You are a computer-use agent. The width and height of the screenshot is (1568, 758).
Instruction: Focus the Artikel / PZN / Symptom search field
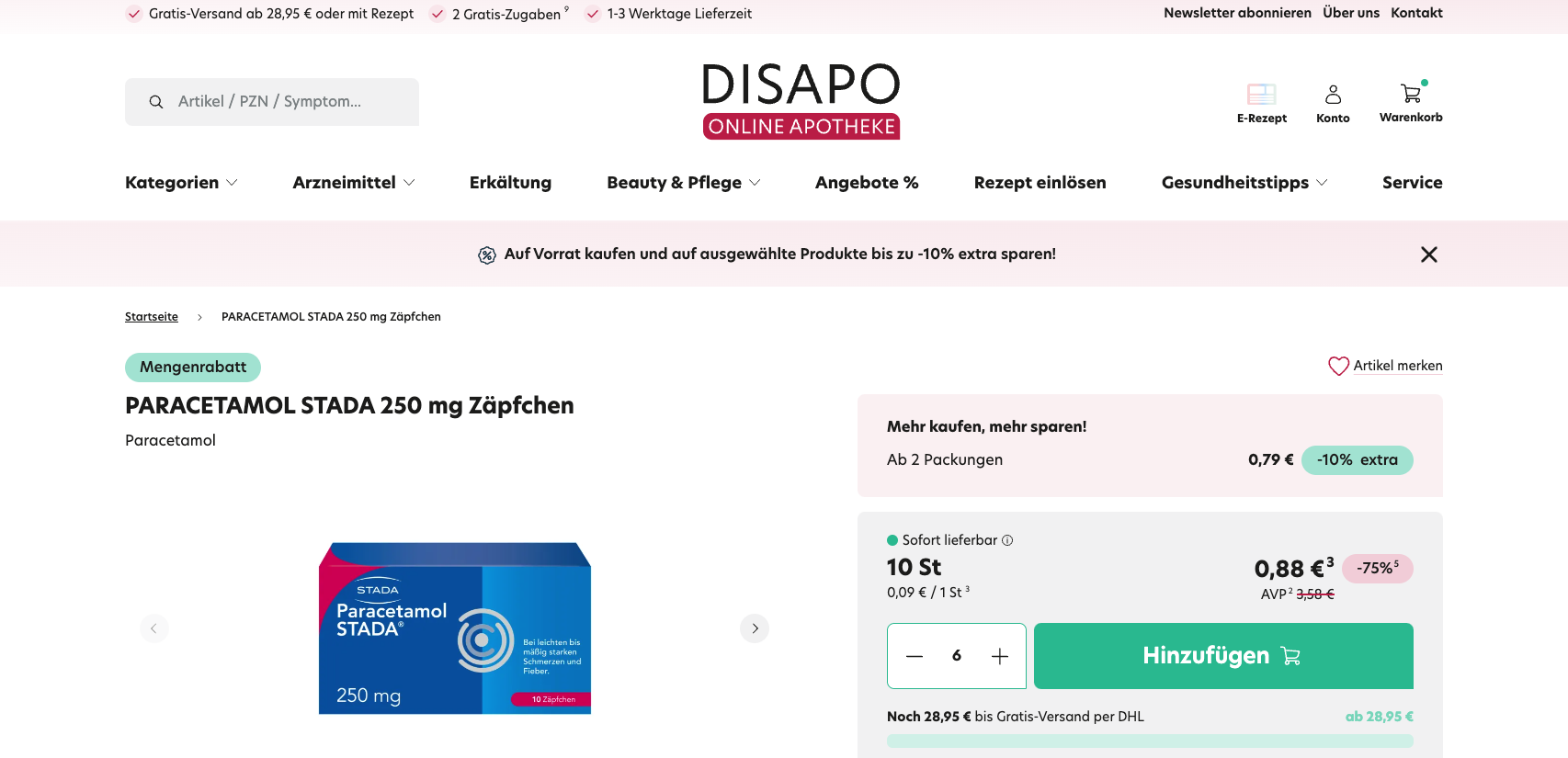[285, 102]
